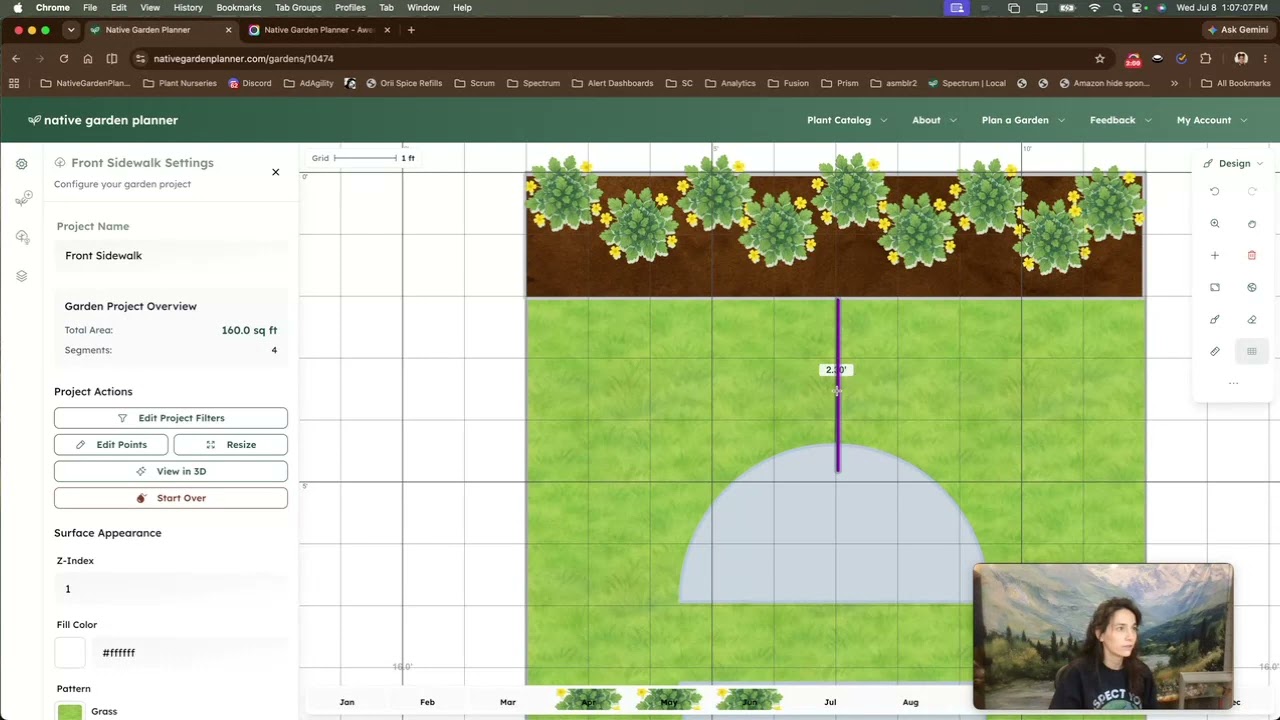Select the paintbrush tool
1280x720 pixels.
[1215, 319]
